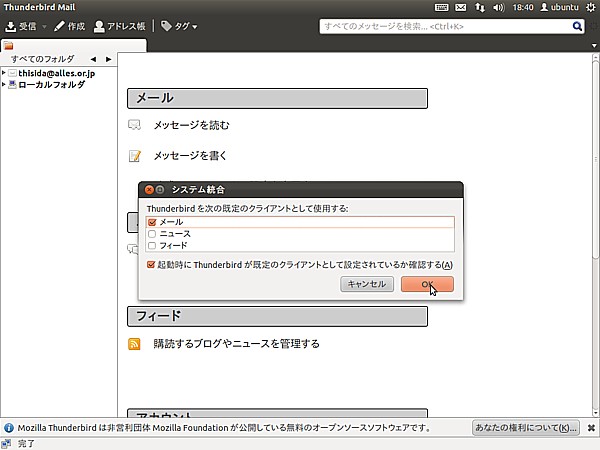Click the 作成 (Write) pencil button
Screen dimensions: 600x450
tap(69, 26)
